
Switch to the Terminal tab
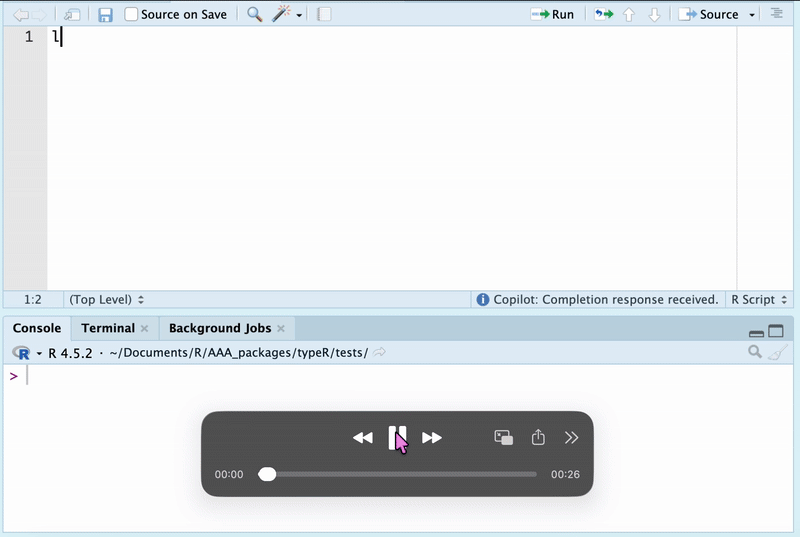coord(107,328)
